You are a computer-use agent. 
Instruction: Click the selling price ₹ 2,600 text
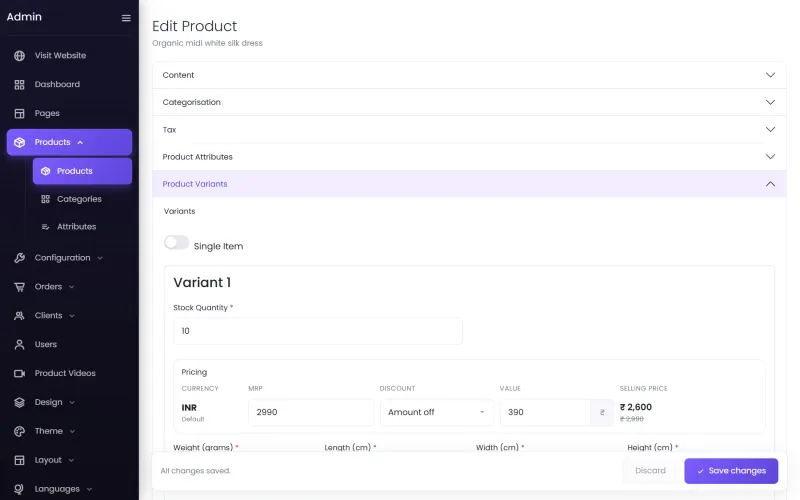pyautogui.click(x=636, y=407)
